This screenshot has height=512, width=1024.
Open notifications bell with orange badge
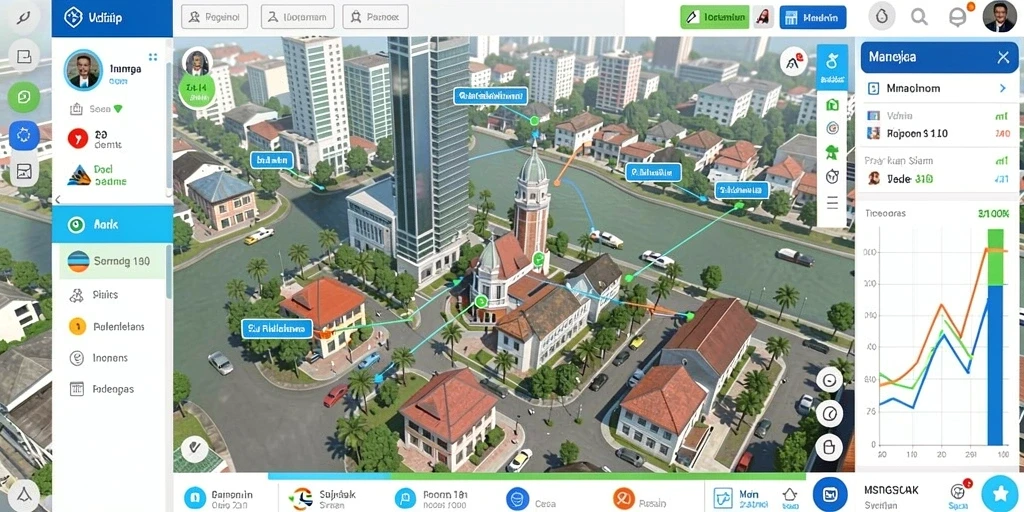[958, 17]
